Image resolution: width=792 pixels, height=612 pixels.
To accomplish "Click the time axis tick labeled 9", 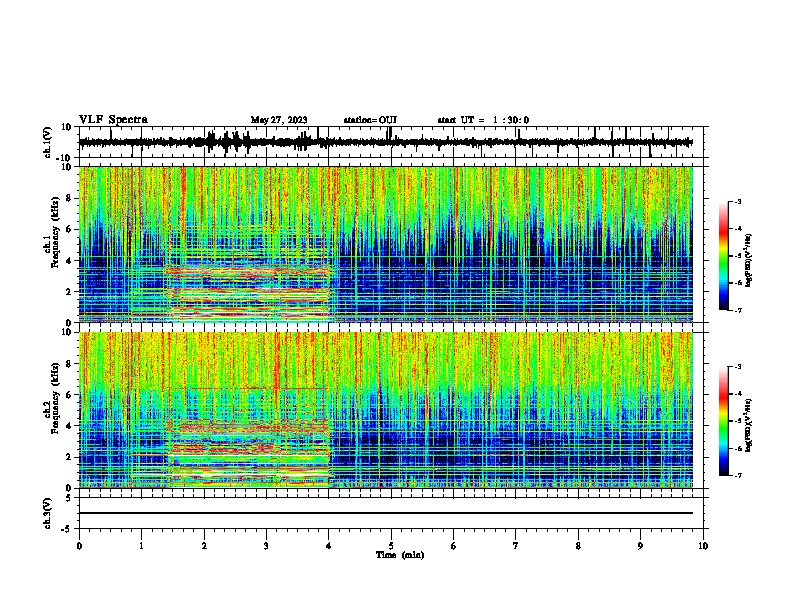I will pyautogui.click(x=640, y=546).
